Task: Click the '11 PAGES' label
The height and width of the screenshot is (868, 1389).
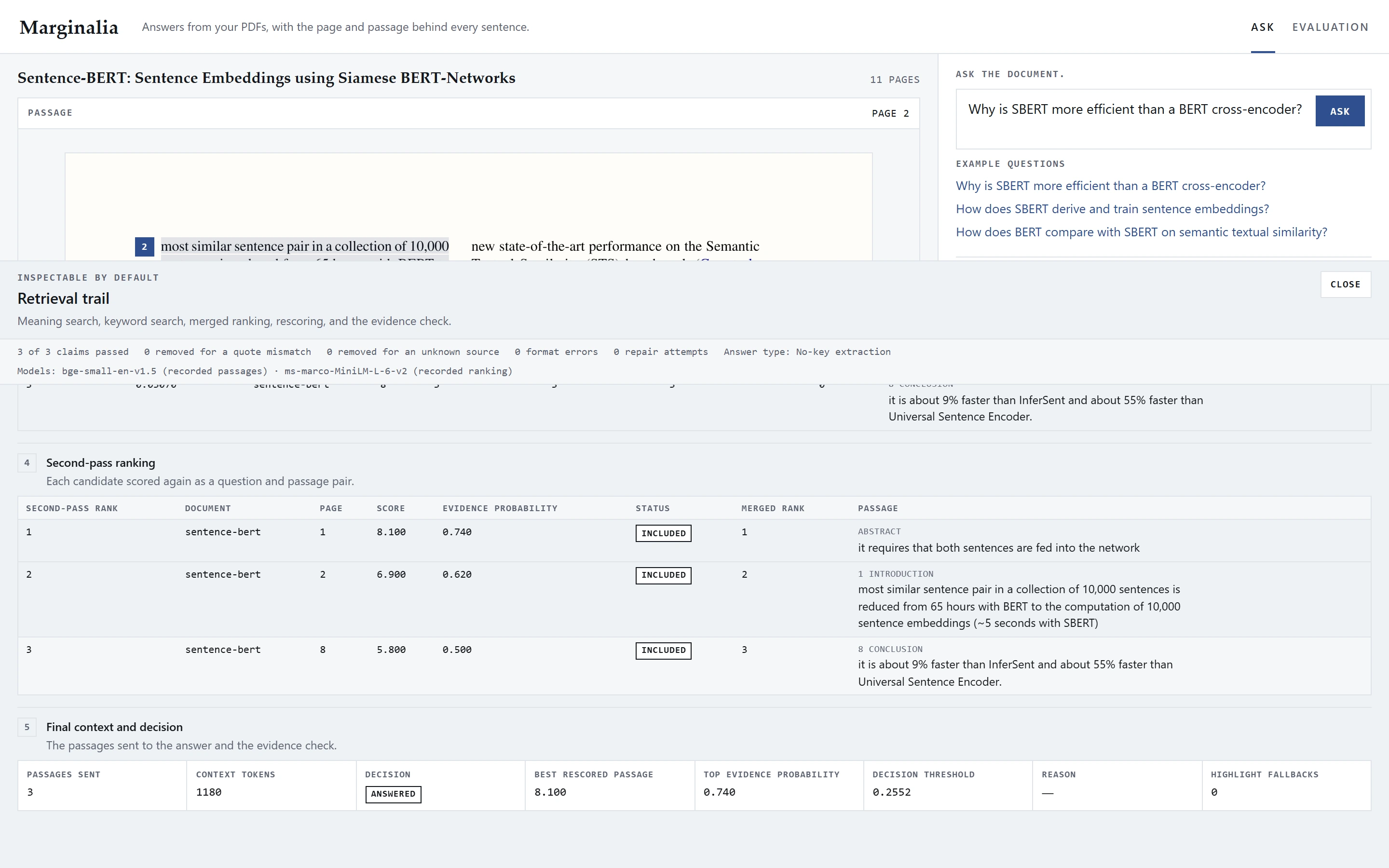Action: 894,80
